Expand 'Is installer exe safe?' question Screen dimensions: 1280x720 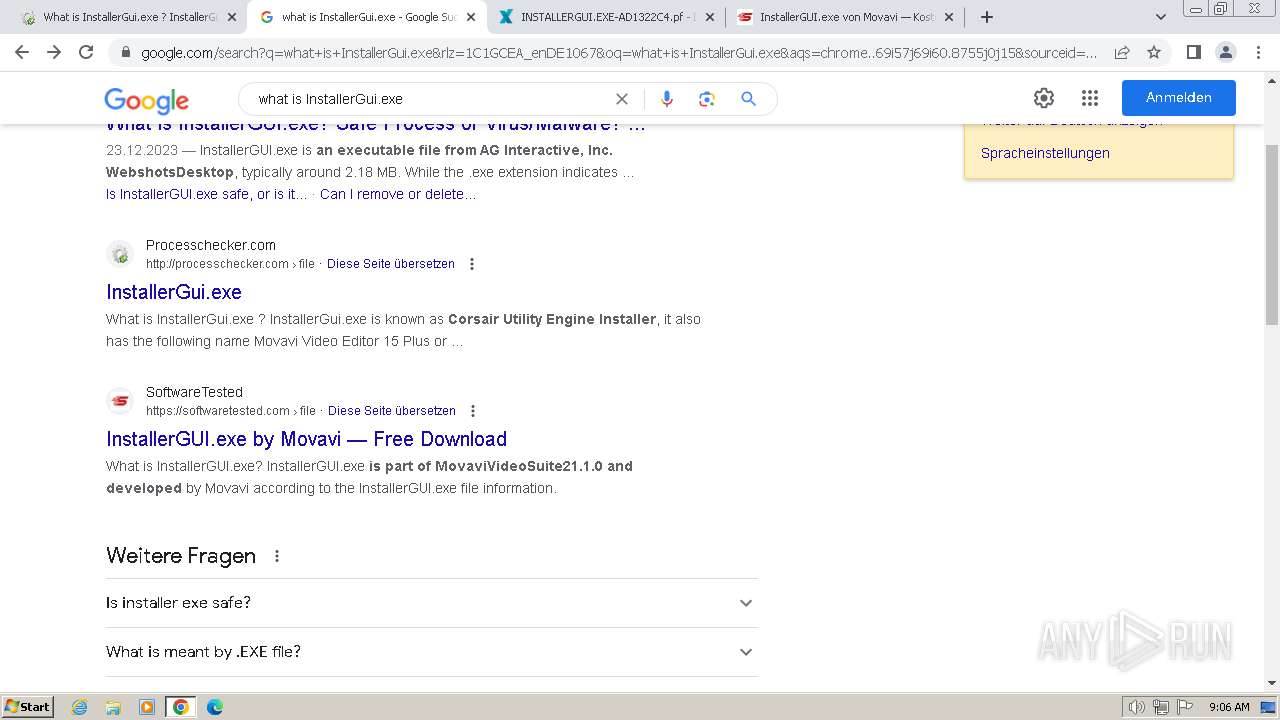coord(431,603)
